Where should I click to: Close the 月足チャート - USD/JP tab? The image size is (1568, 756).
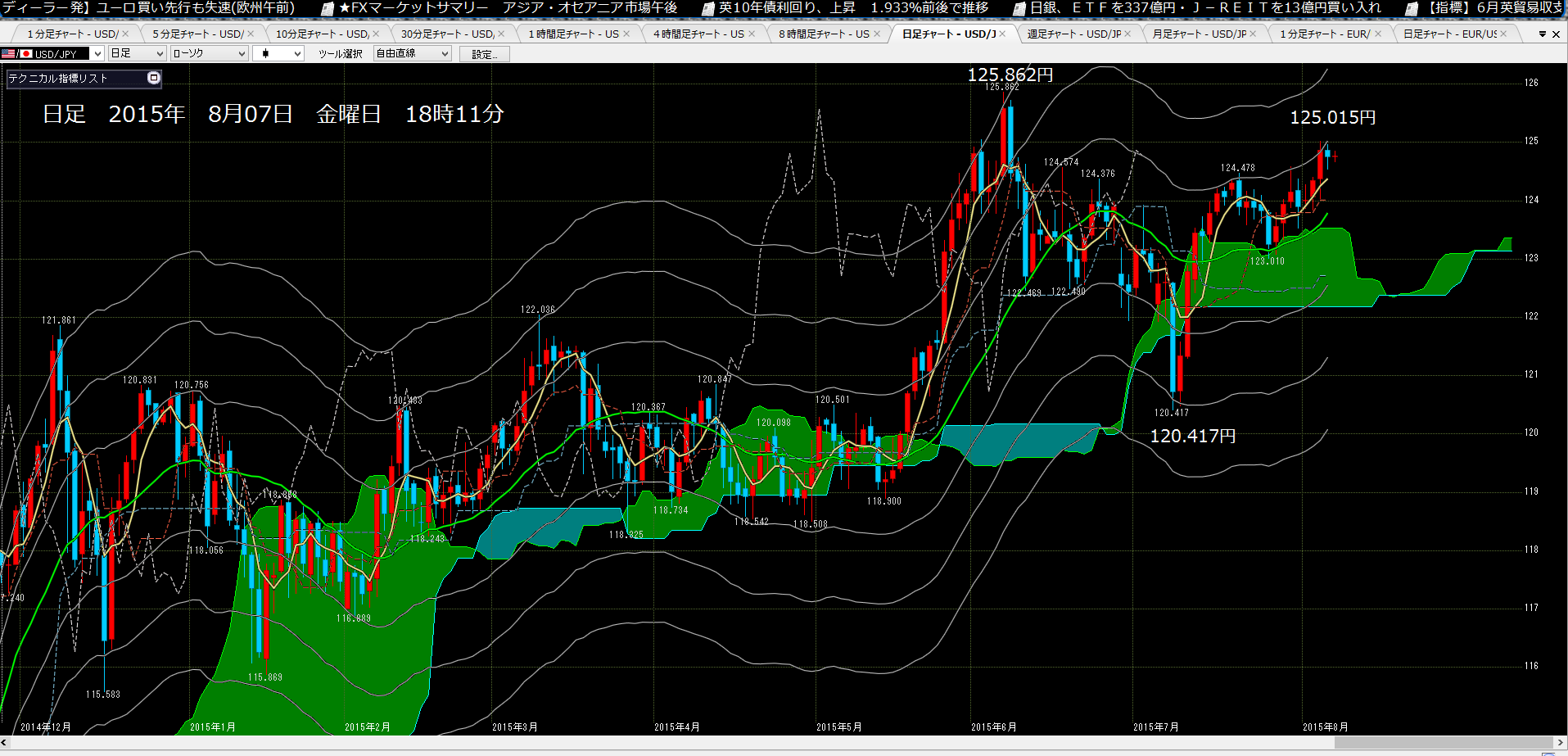click(x=1253, y=34)
